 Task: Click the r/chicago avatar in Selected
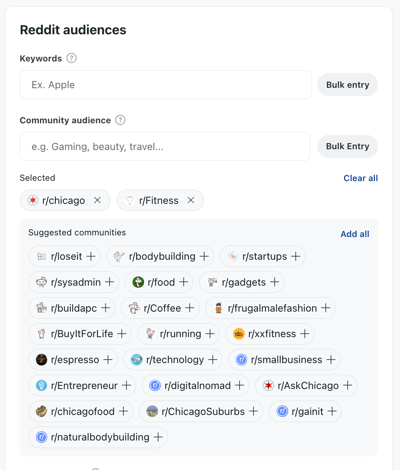click(x=33, y=200)
